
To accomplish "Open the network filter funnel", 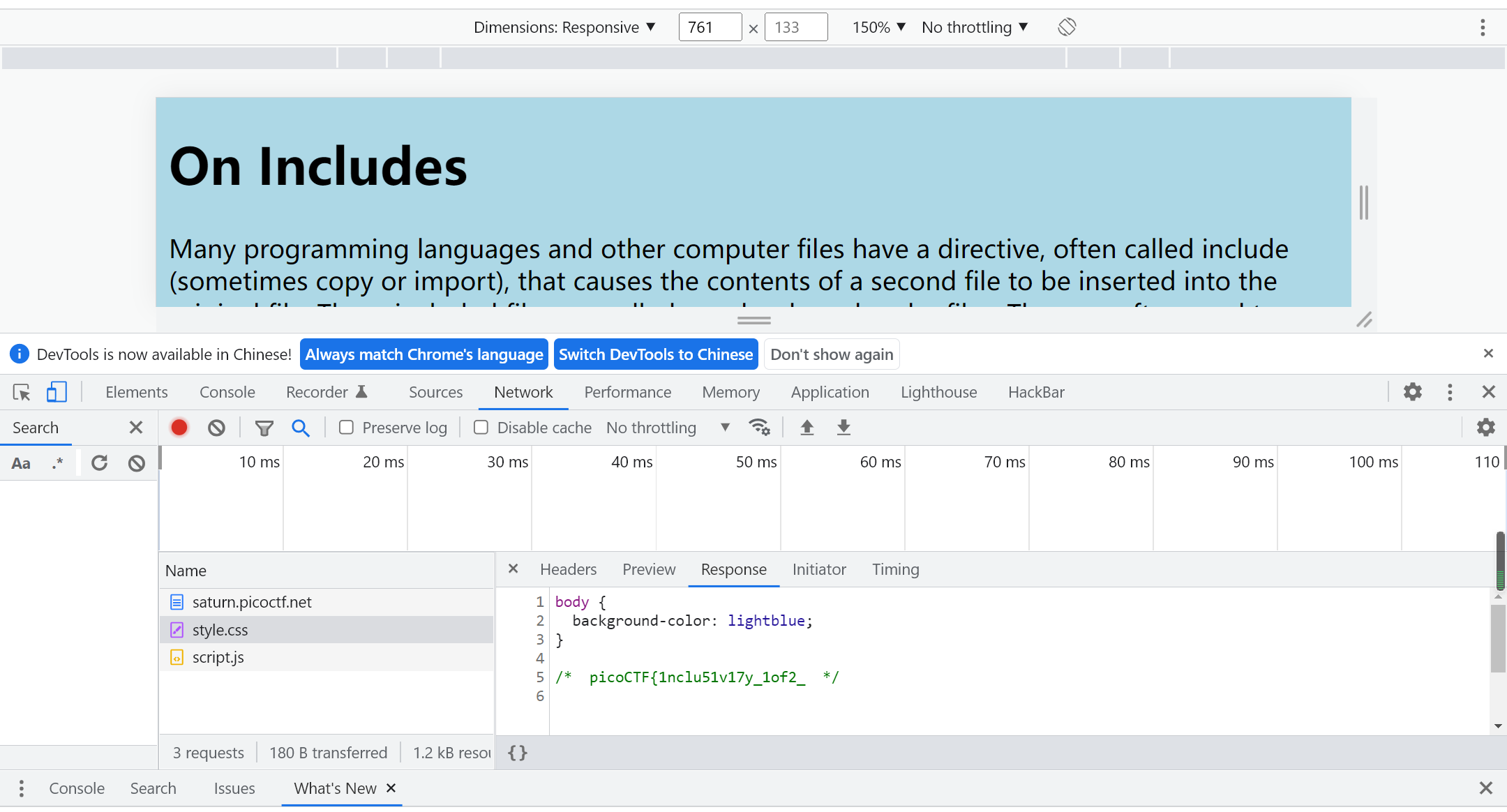I will tap(264, 428).
